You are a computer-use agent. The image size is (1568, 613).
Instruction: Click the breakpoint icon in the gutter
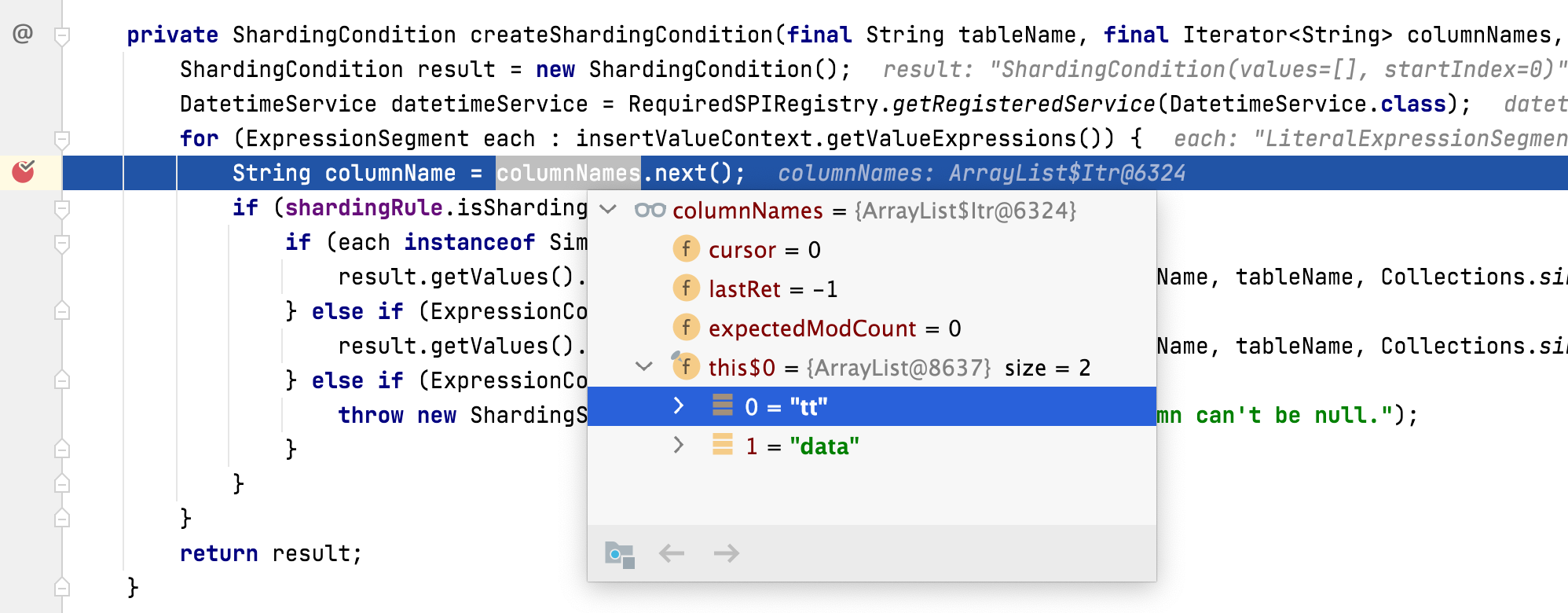(24, 171)
